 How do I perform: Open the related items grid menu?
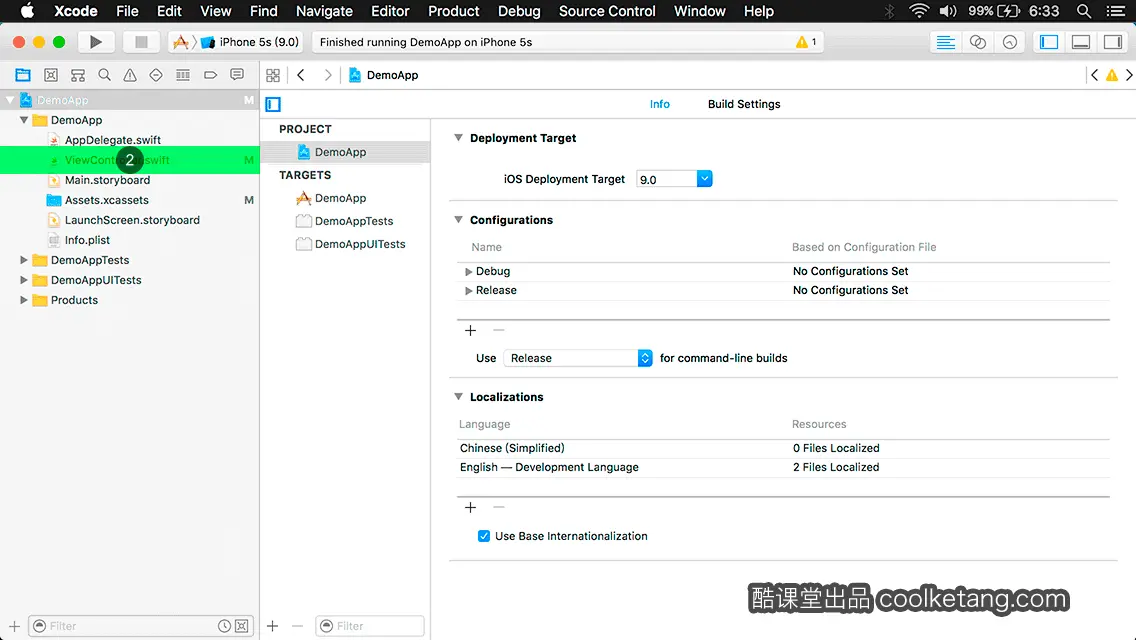[273, 75]
